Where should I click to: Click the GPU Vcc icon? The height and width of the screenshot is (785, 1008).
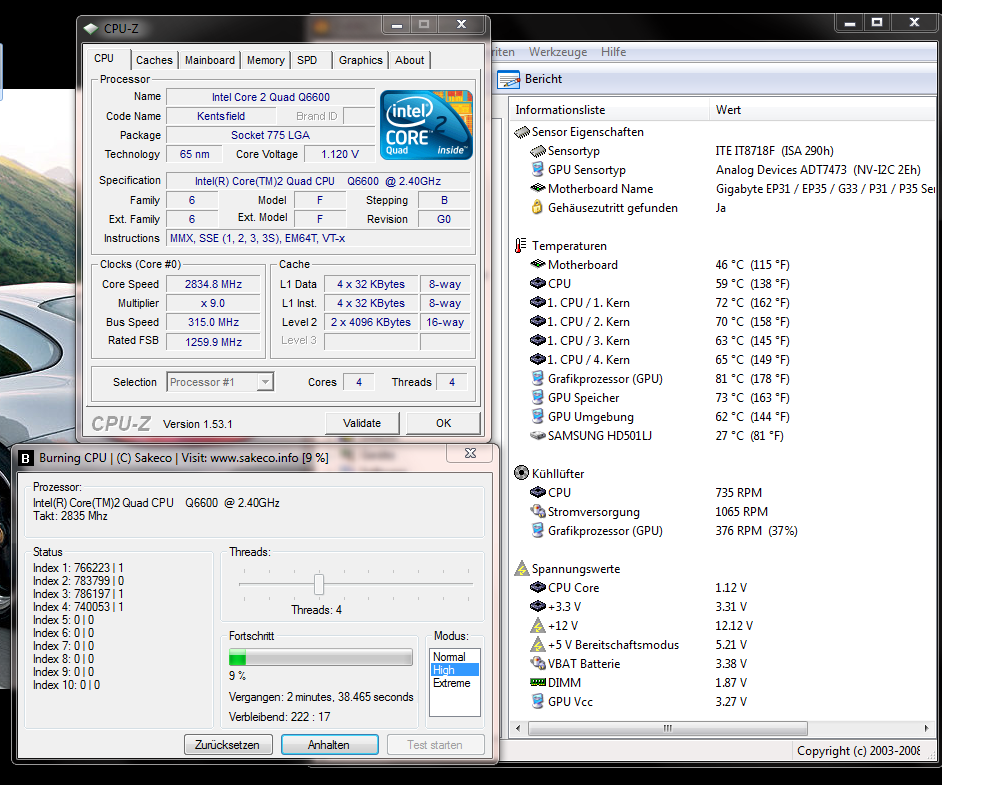coord(537,701)
